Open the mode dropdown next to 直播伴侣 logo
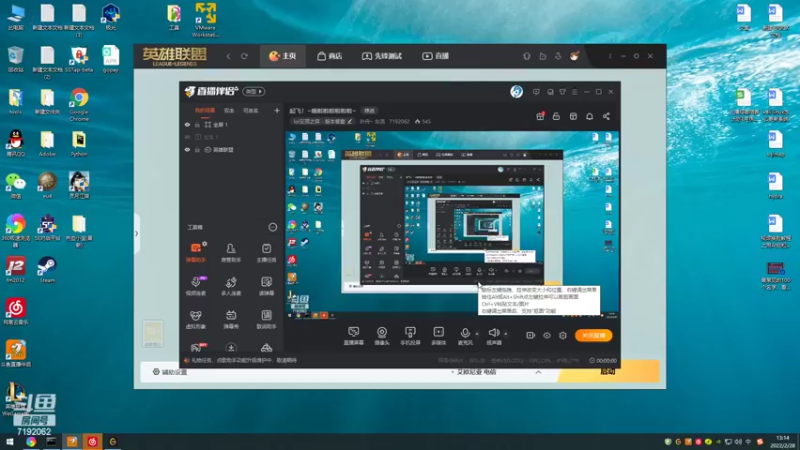The image size is (800, 450). 254,91
